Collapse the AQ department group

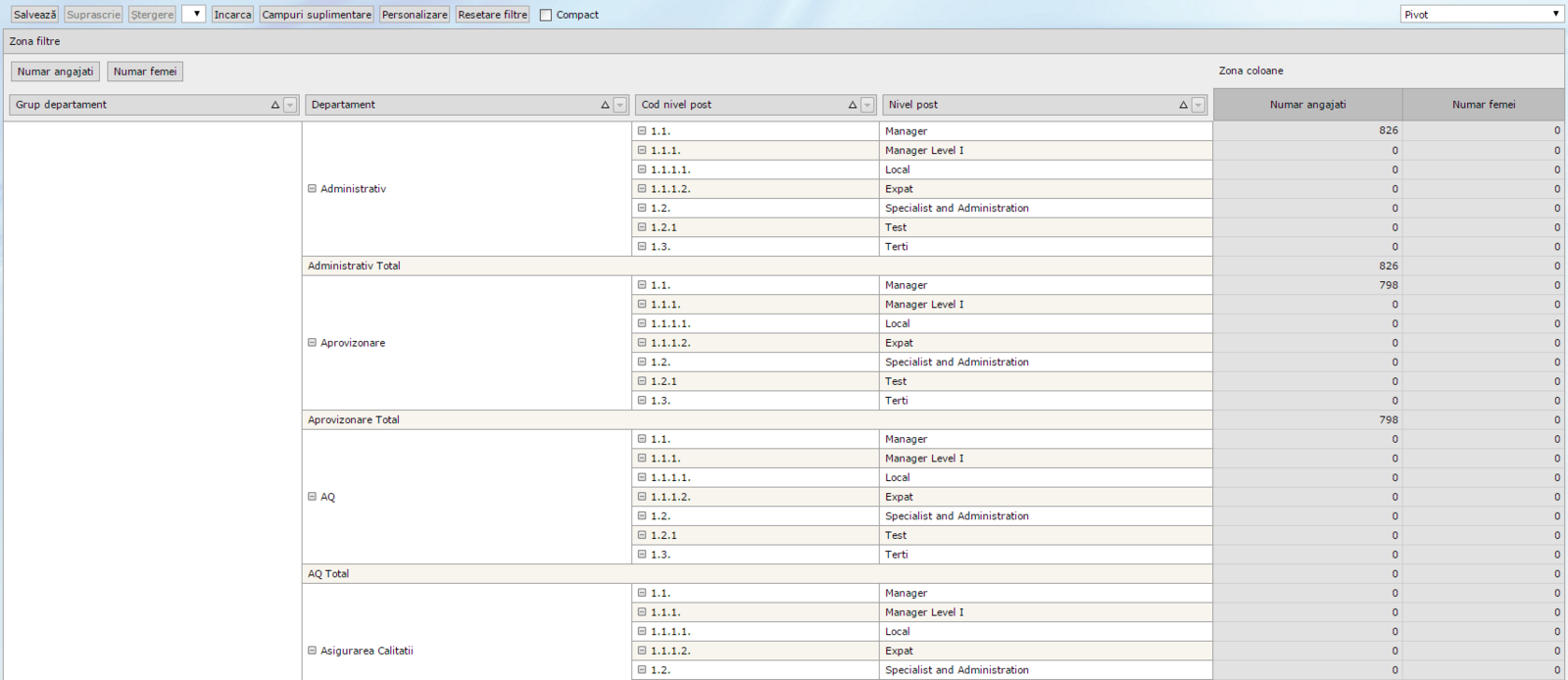(313, 497)
